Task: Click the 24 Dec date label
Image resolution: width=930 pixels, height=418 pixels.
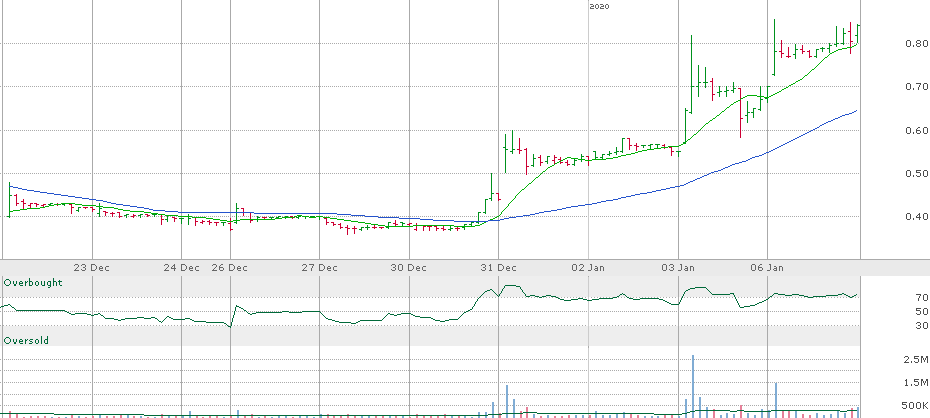Action: (x=181, y=267)
